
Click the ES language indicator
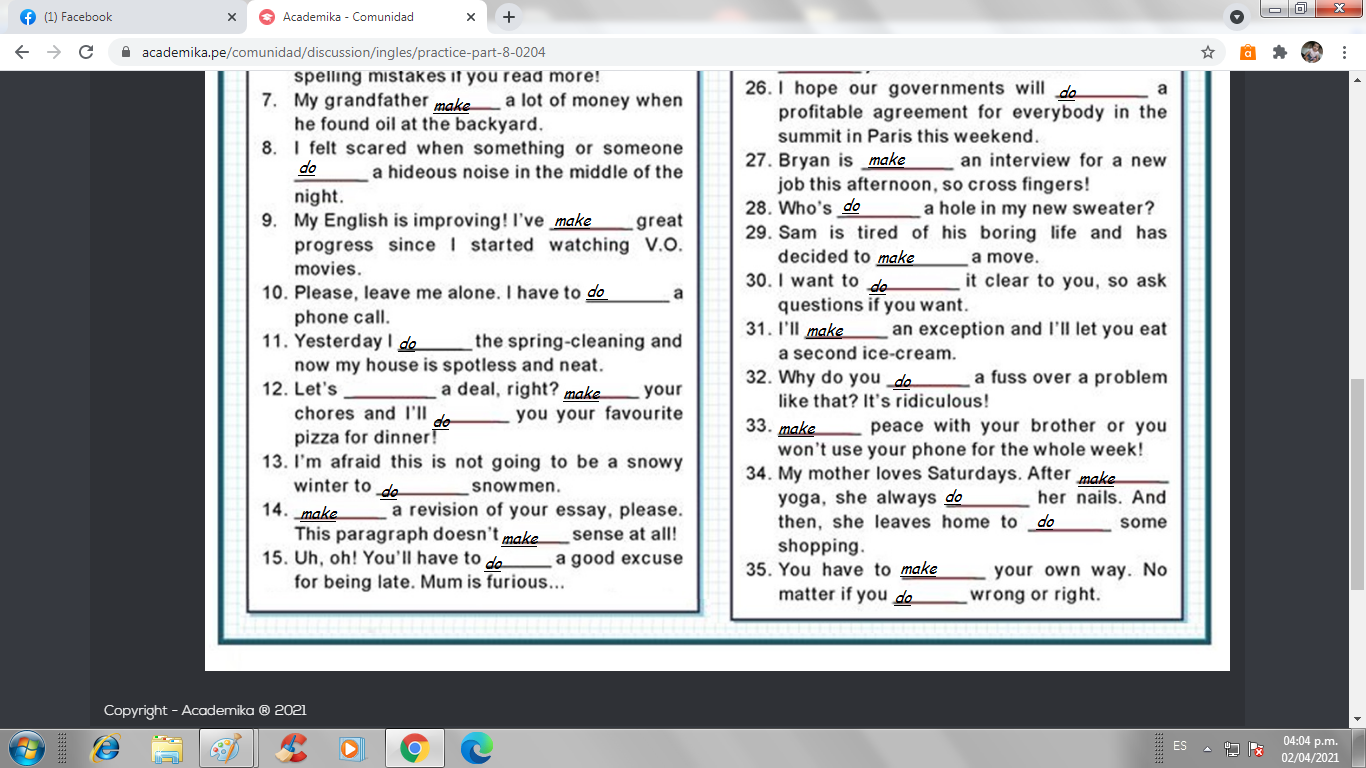click(1180, 746)
